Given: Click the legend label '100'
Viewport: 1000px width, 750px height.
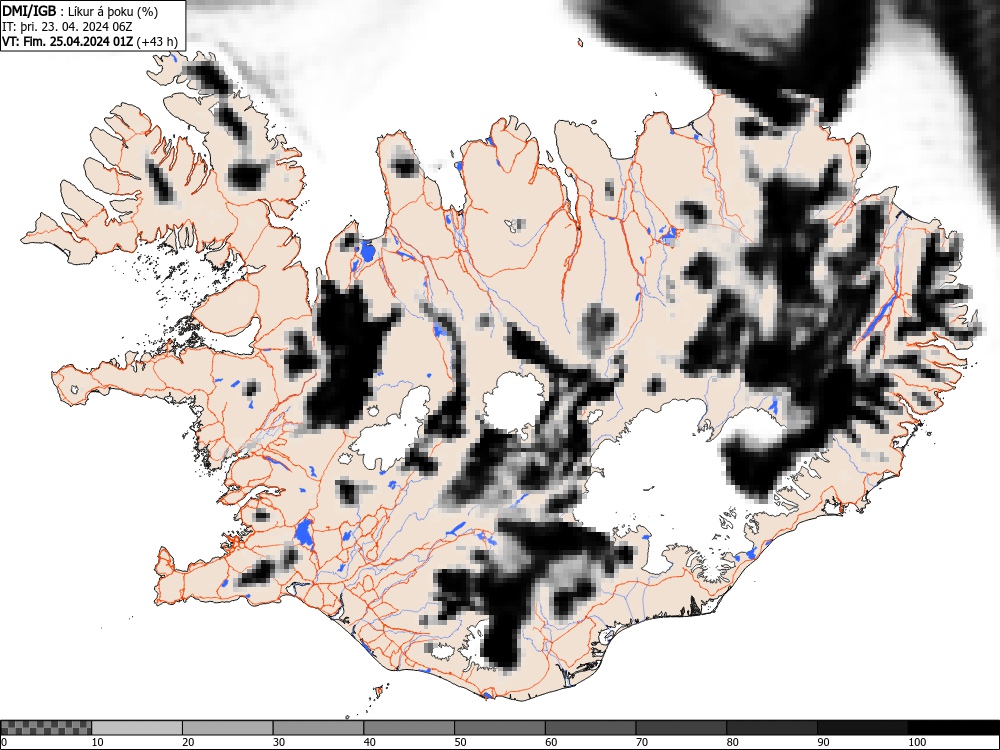Looking at the screenshot, I should click(x=916, y=742).
